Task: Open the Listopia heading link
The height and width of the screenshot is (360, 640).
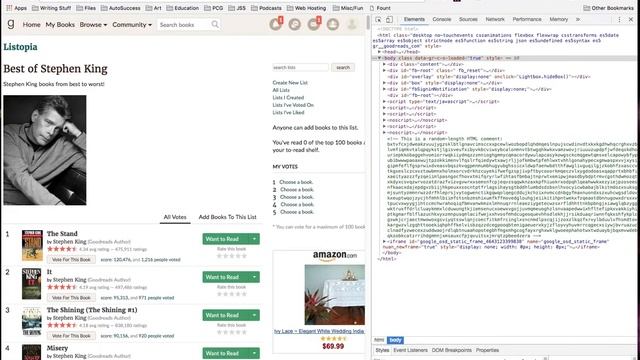Action: click(x=20, y=47)
